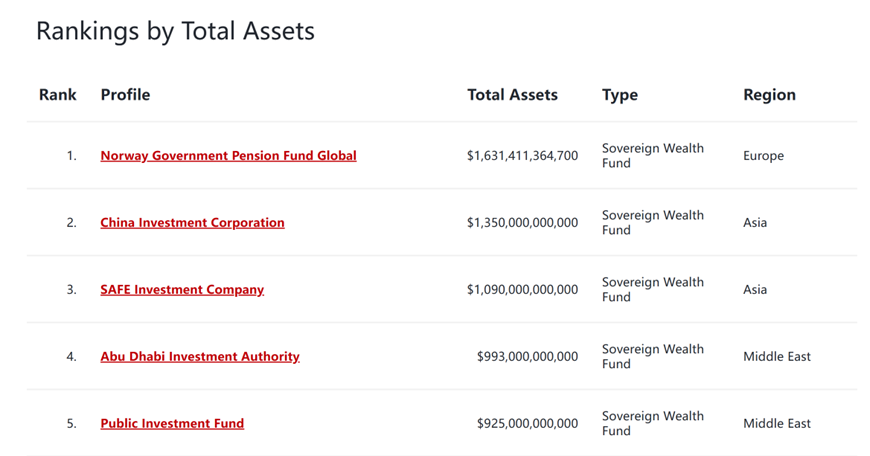Click Middle East region for Public Investment Fund

point(776,424)
